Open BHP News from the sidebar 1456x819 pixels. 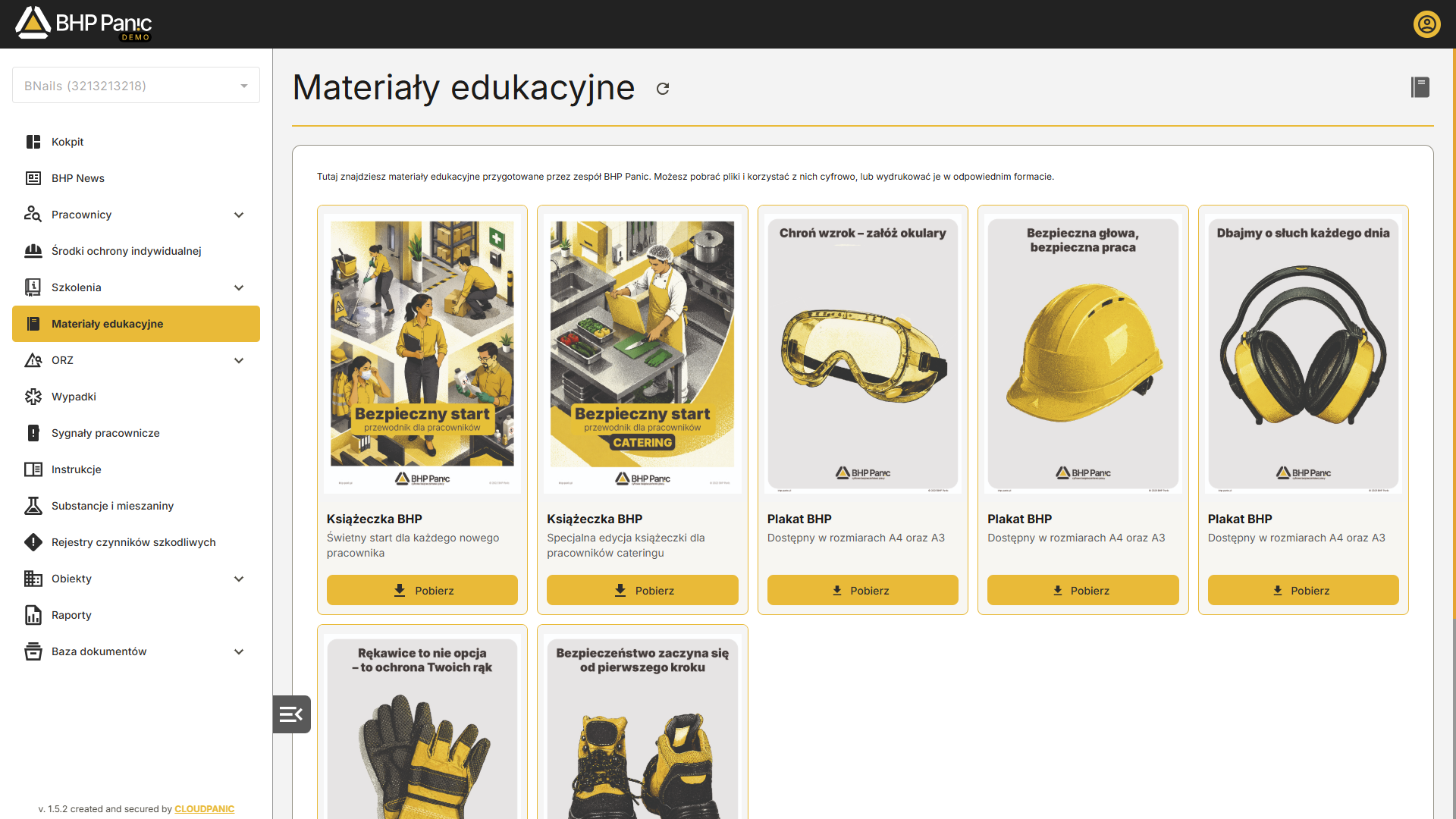[x=136, y=178]
